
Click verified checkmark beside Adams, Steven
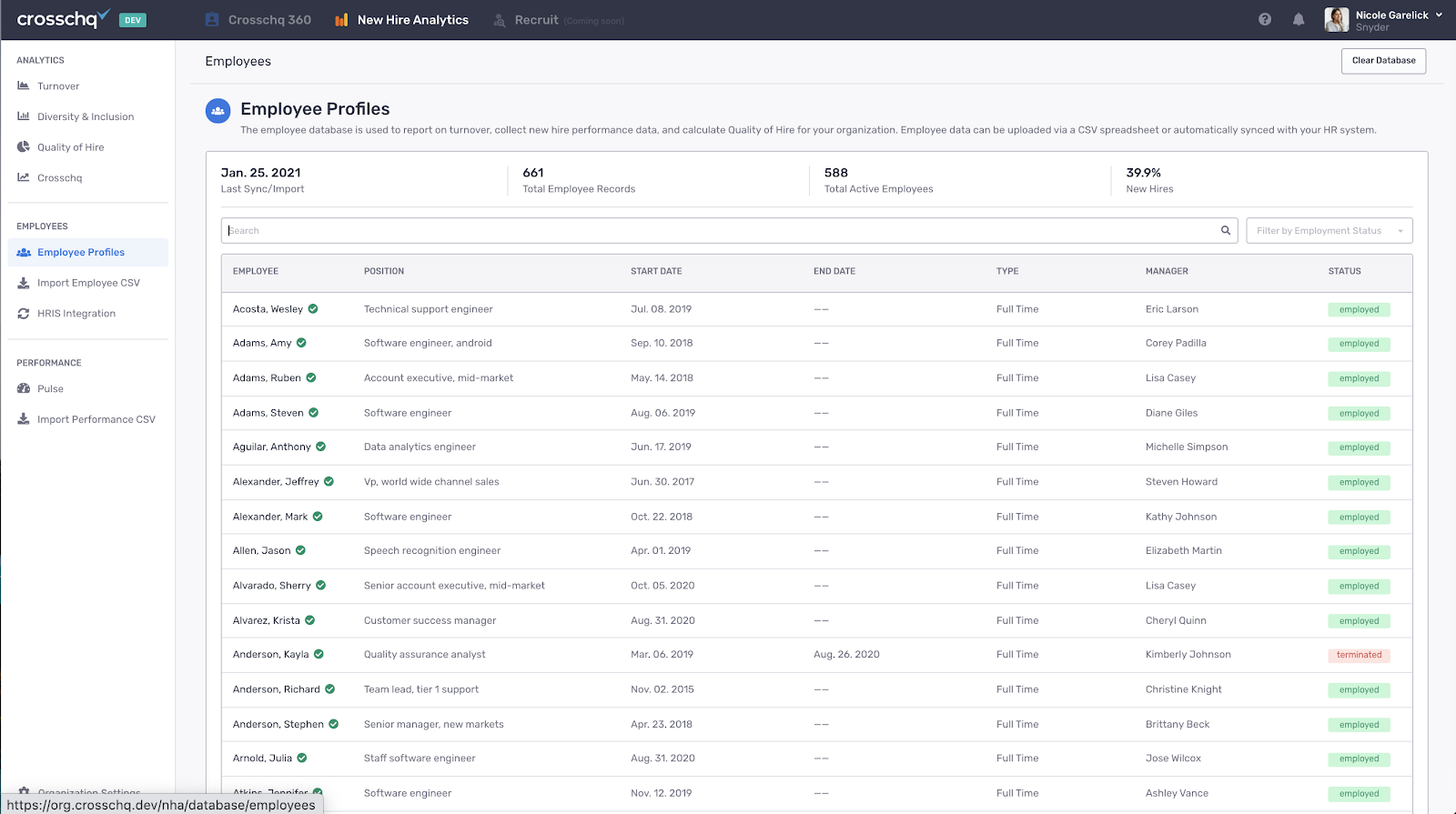tap(313, 412)
